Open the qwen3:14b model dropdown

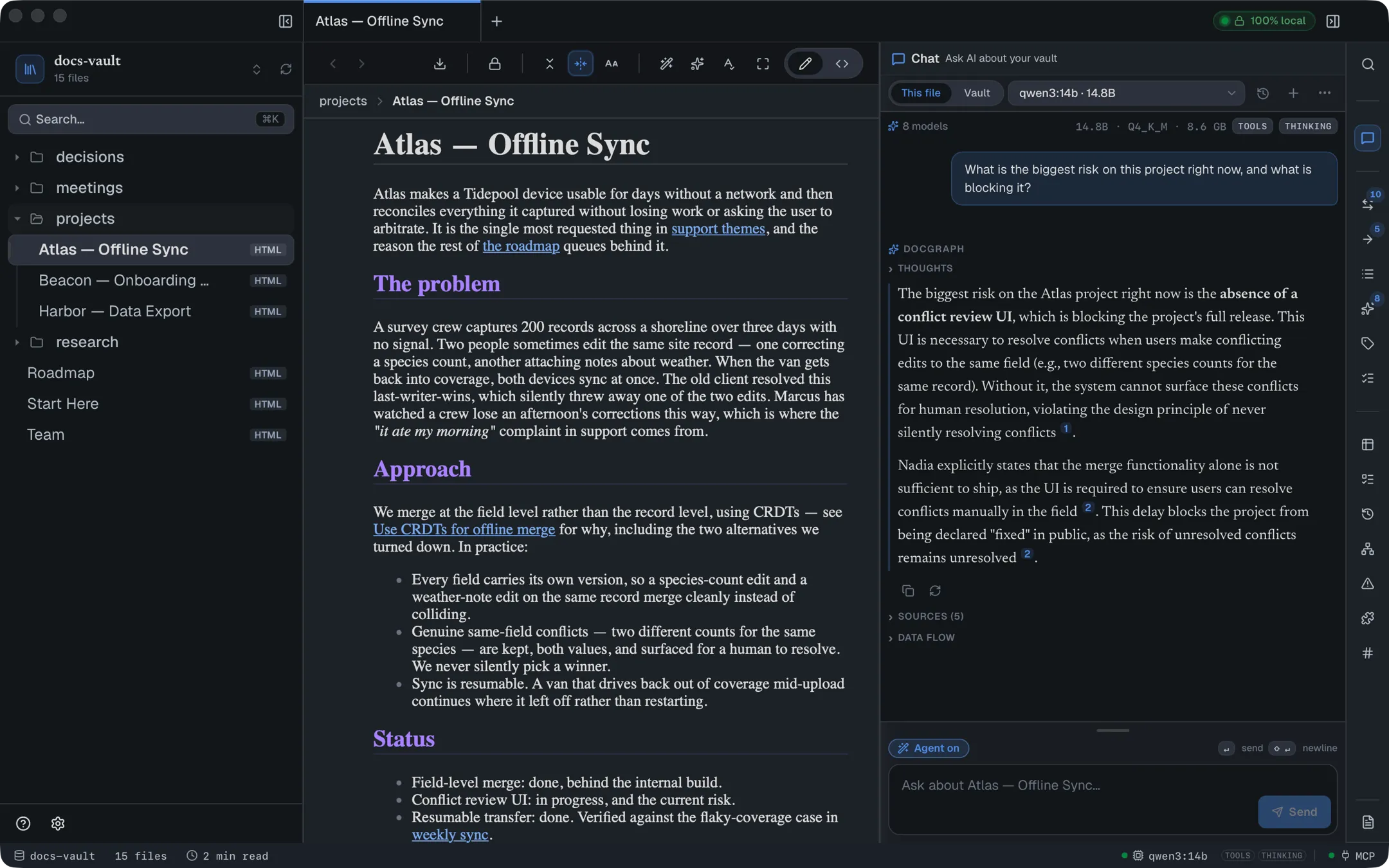point(1126,93)
